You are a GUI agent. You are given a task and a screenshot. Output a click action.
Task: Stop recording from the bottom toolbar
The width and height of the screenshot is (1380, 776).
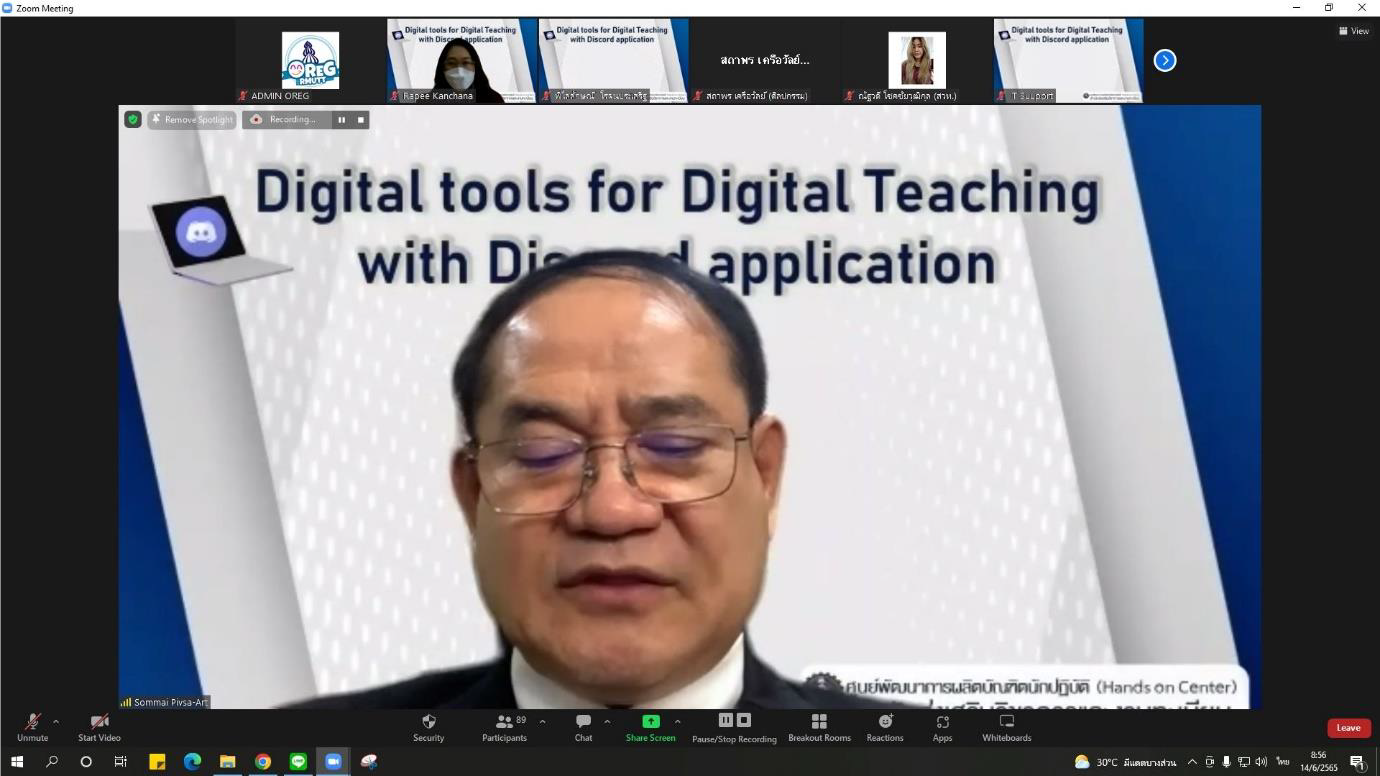[743, 720]
